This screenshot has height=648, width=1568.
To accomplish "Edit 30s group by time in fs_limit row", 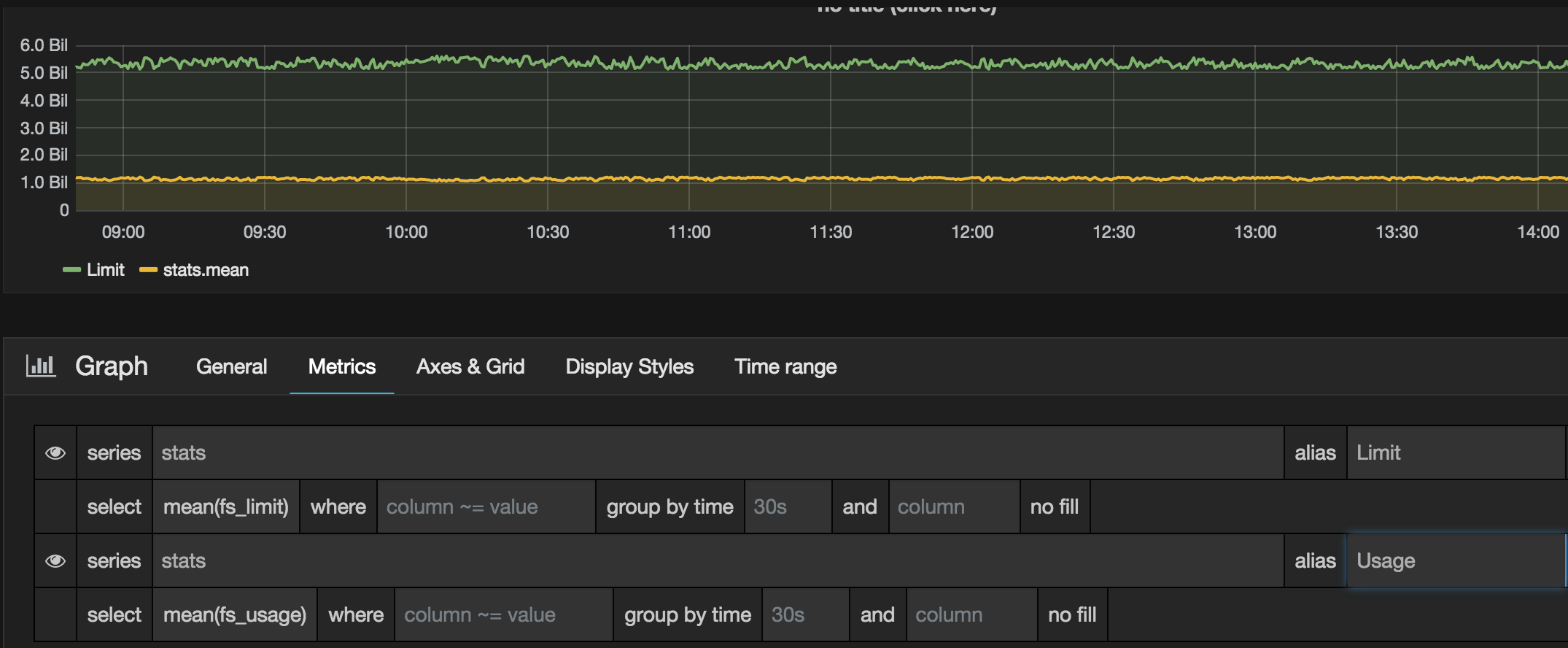I will [x=788, y=507].
